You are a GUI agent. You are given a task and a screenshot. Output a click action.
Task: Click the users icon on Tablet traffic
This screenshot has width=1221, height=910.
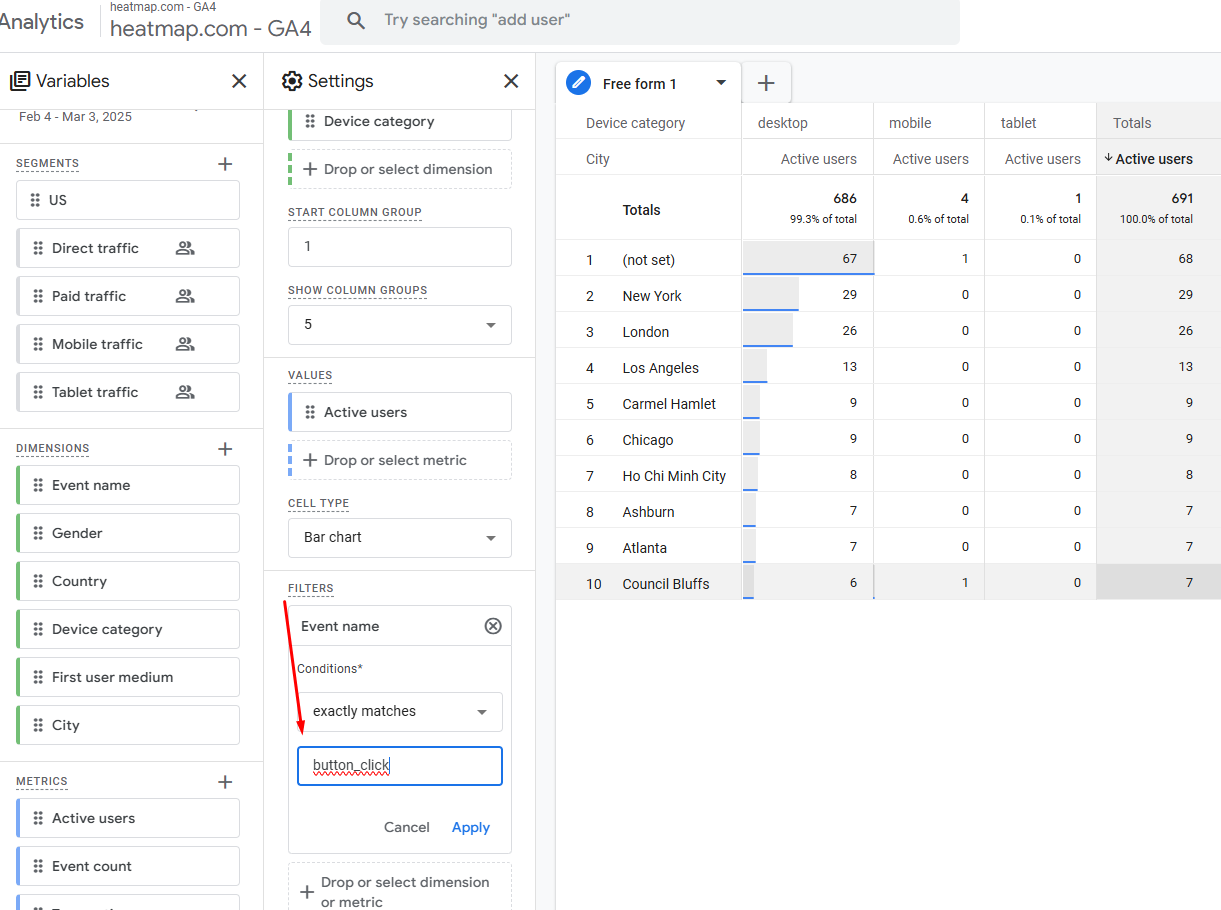click(185, 392)
